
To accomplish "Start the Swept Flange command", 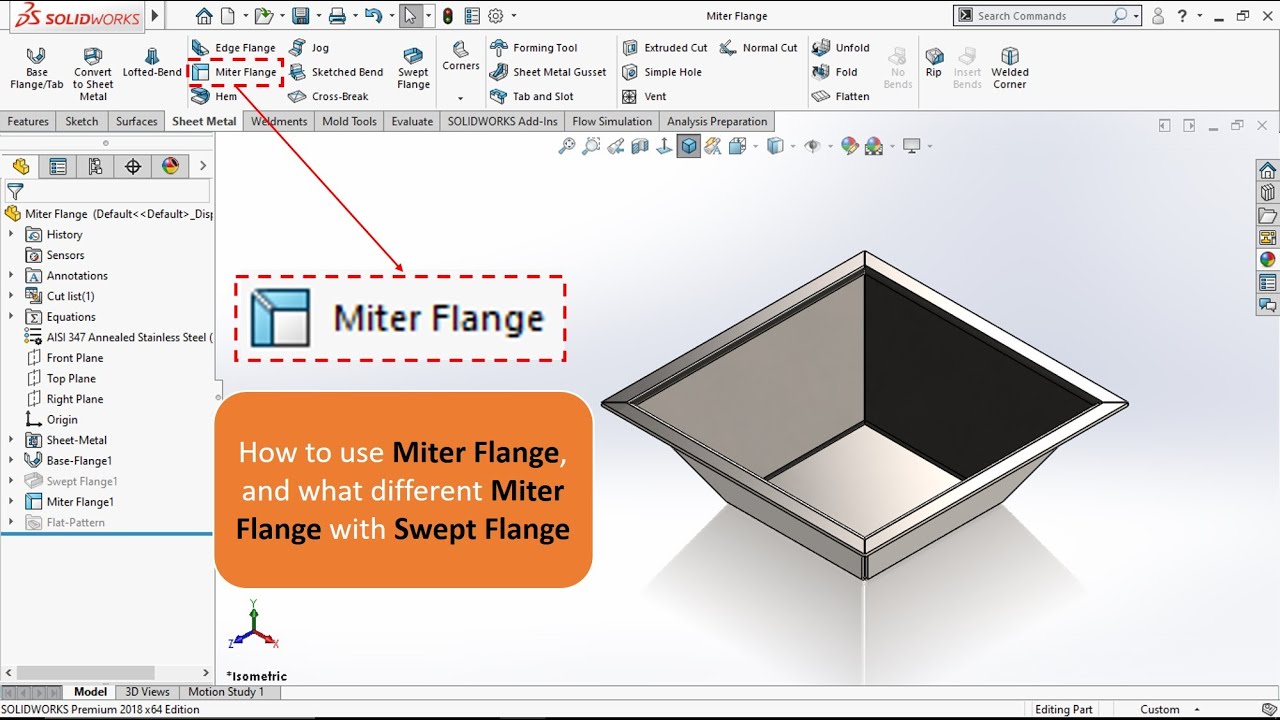I will pos(413,68).
